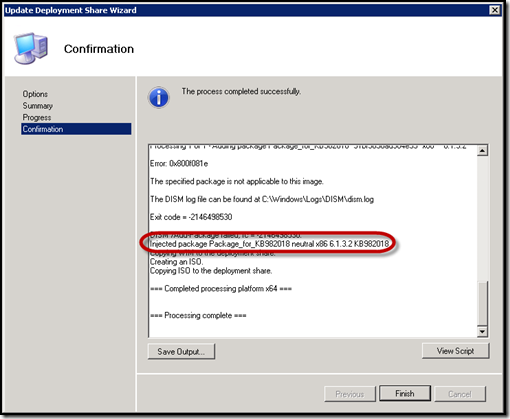The image size is (510, 419).
Task: Click the 'Exit code = -2146498530' line
Action: 191,217
